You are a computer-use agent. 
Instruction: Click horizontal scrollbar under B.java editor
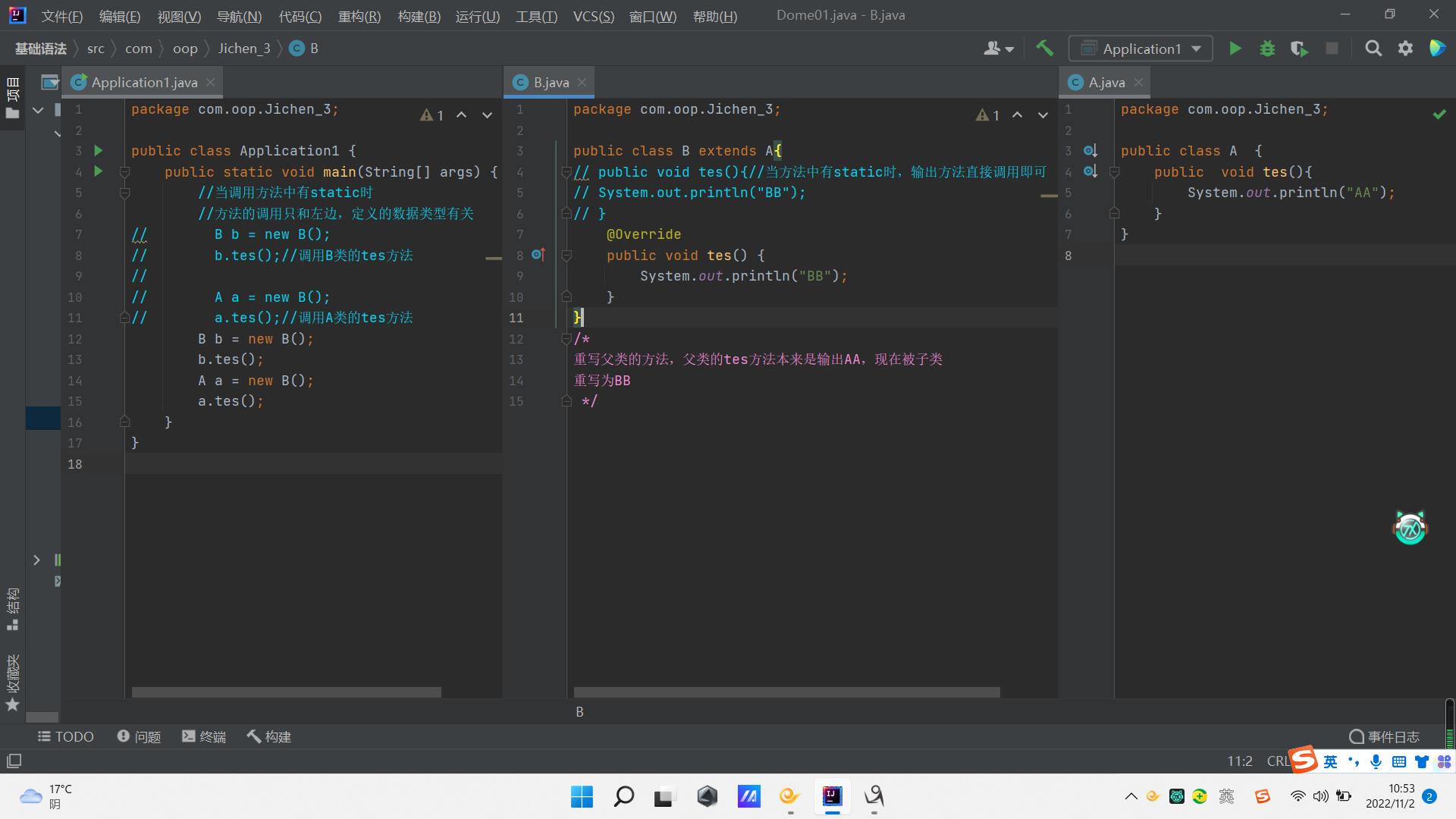[786, 692]
